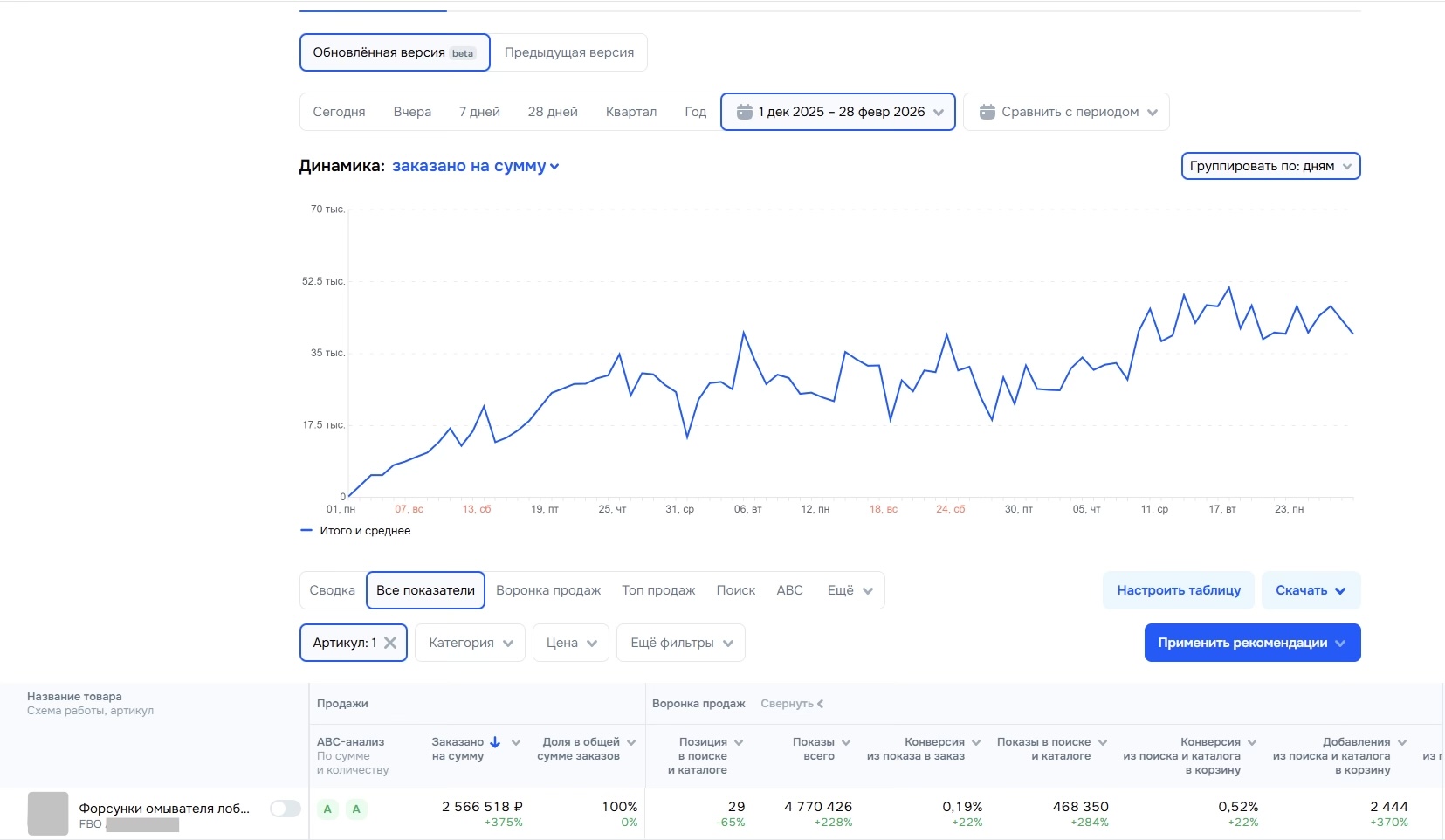
Task: Open the Цена filter
Action: (x=571, y=643)
